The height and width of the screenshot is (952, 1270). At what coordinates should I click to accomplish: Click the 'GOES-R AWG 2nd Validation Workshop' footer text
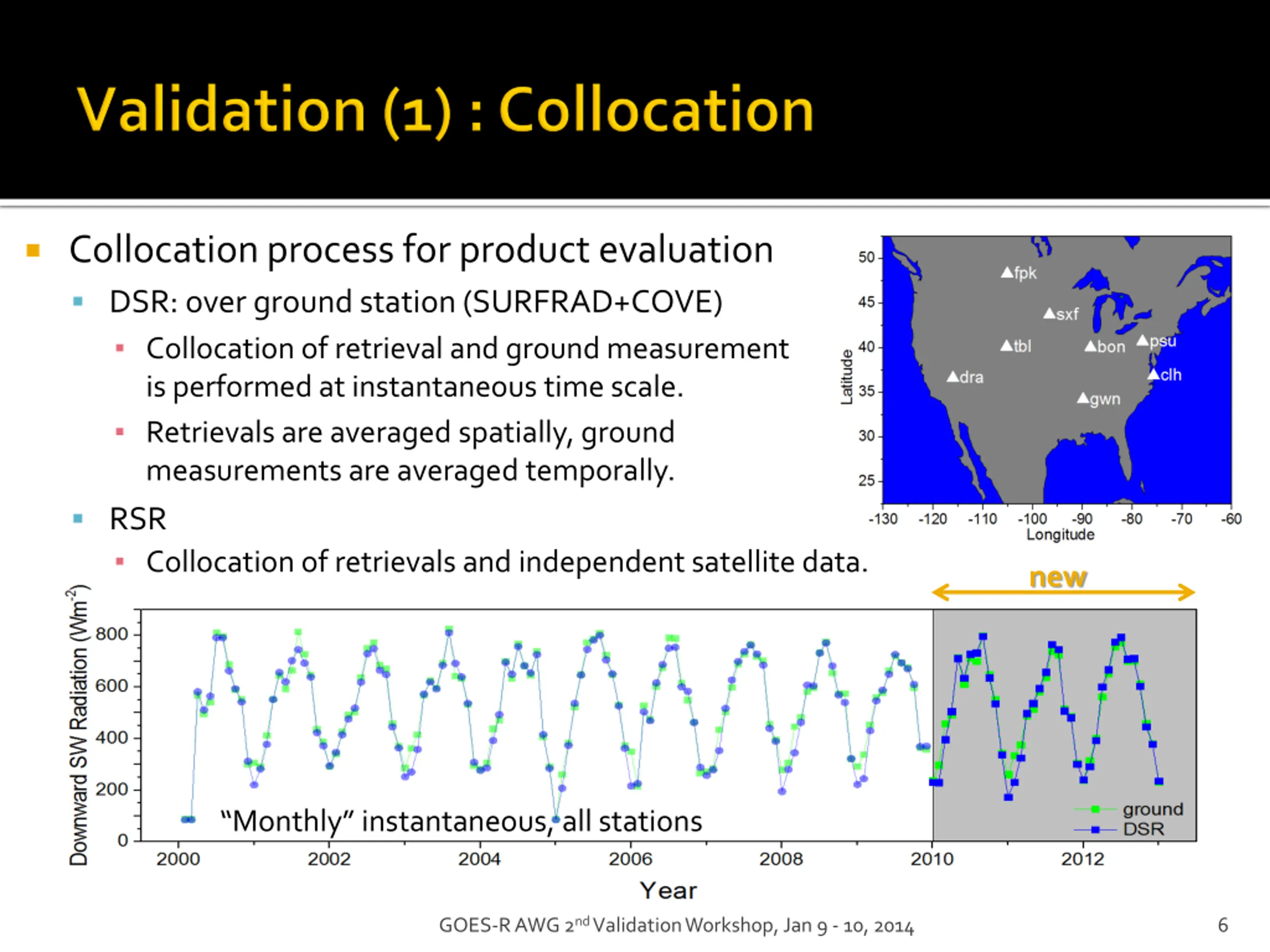(676, 925)
